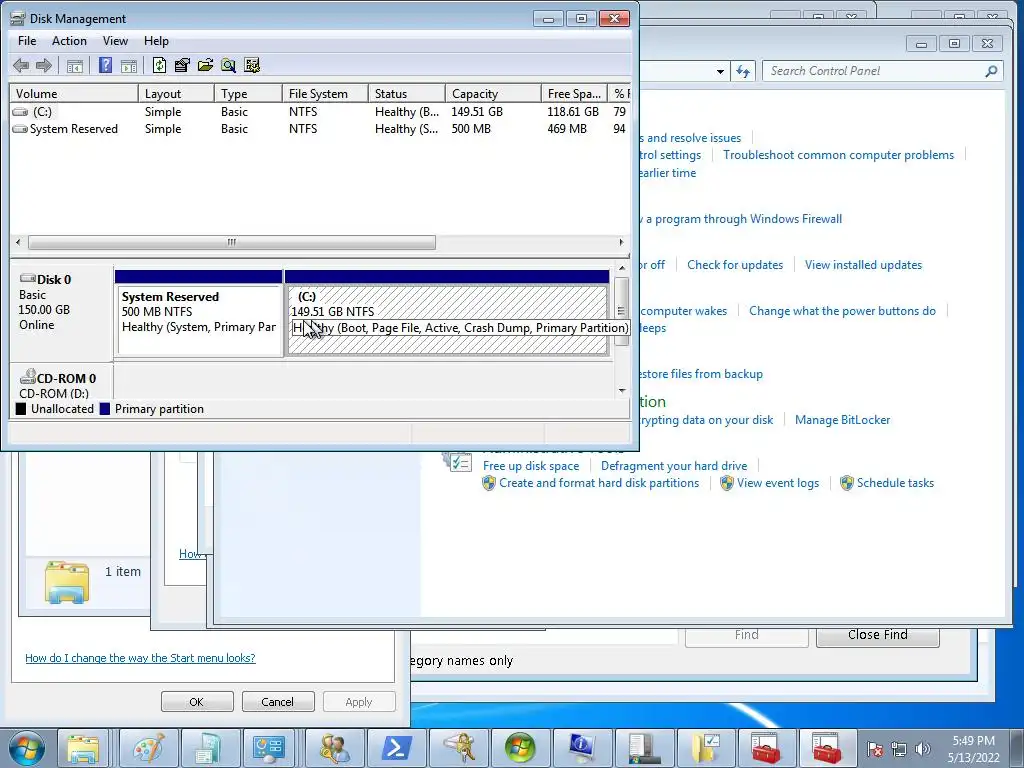Open Paint from the taskbar
This screenshot has width=1024, height=768.
tap(148, 748)
